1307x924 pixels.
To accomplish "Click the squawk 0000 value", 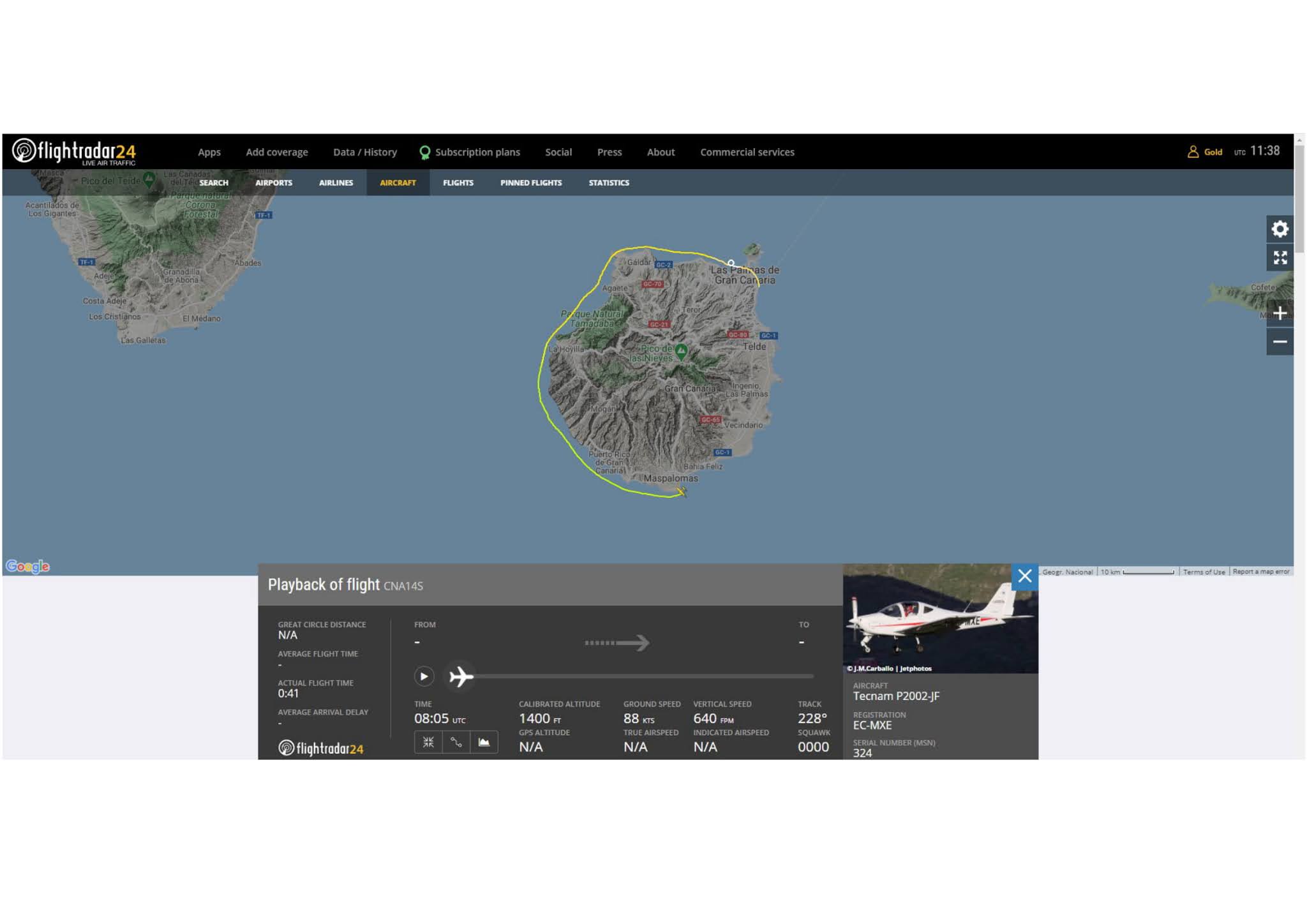I will click(x=813, y=747).
